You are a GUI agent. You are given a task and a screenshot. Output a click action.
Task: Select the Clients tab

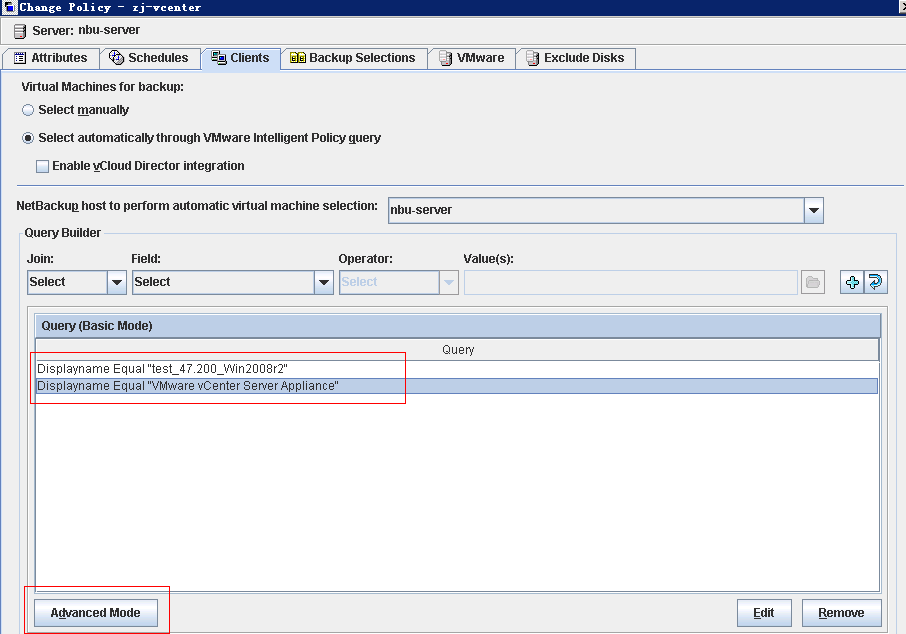[240, 58]
